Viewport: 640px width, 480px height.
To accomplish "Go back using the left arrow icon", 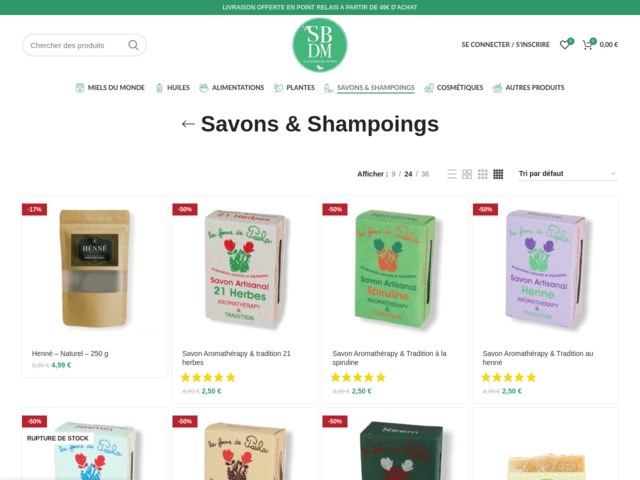I will [188, 124].
